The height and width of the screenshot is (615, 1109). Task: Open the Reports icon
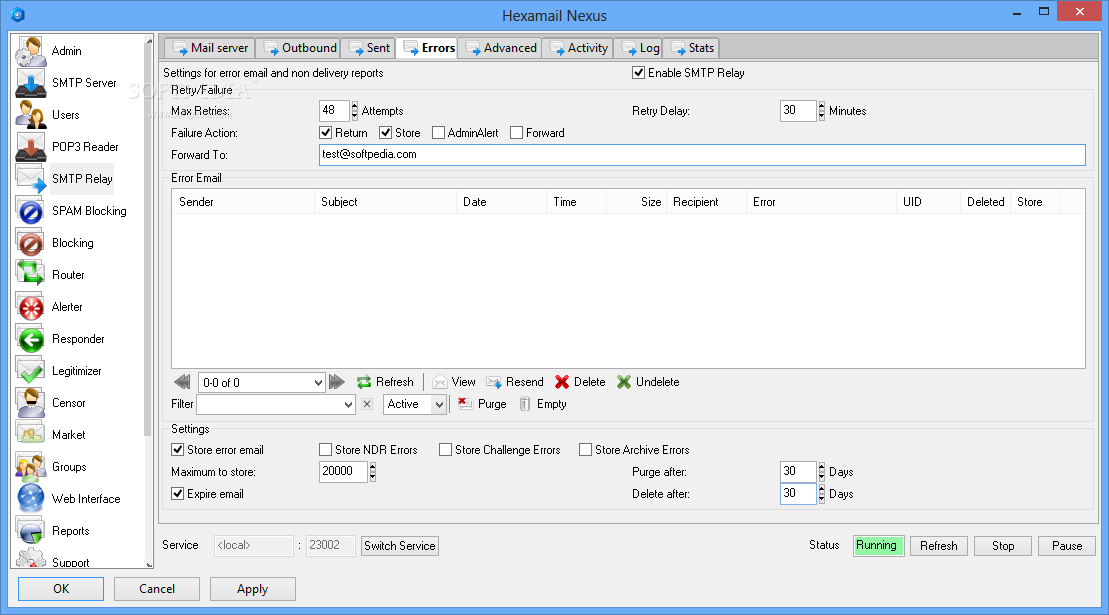[31, 530]
